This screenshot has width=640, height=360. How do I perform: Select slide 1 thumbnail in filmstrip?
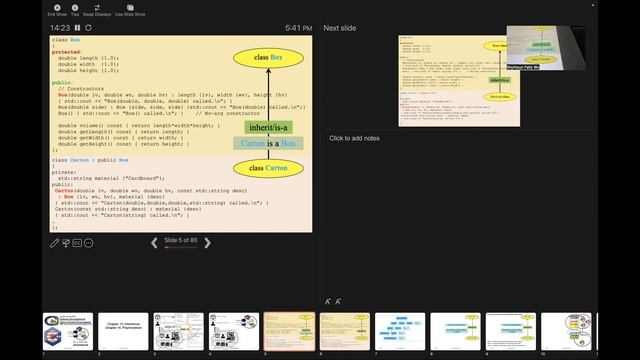click(68, 331)
